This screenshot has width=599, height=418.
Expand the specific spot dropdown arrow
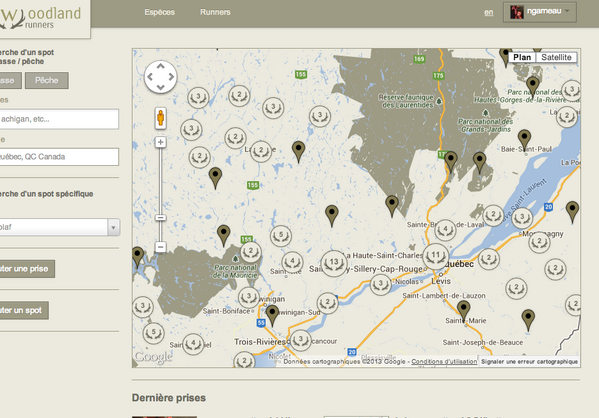point(113,227)
